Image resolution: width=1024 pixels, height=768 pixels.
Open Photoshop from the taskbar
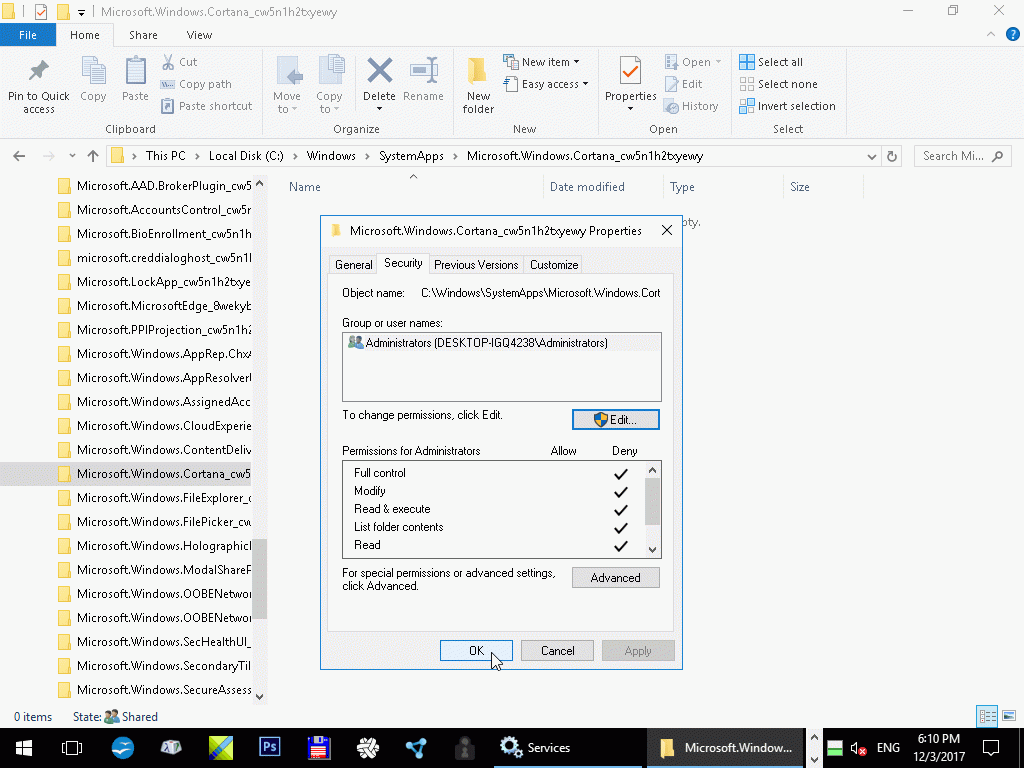(270, 748)
